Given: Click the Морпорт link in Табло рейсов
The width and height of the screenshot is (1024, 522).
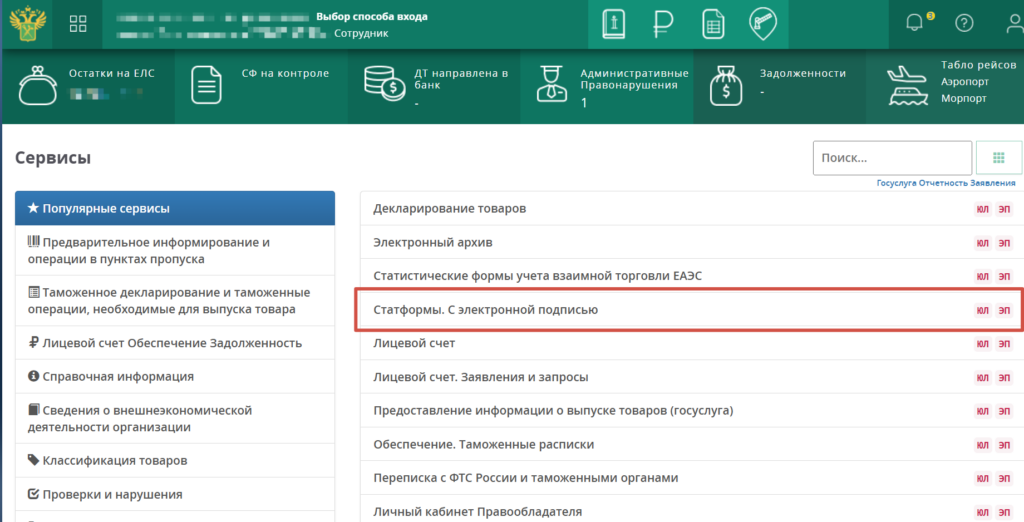Looking at the screenshot, I should click(963, 99).
